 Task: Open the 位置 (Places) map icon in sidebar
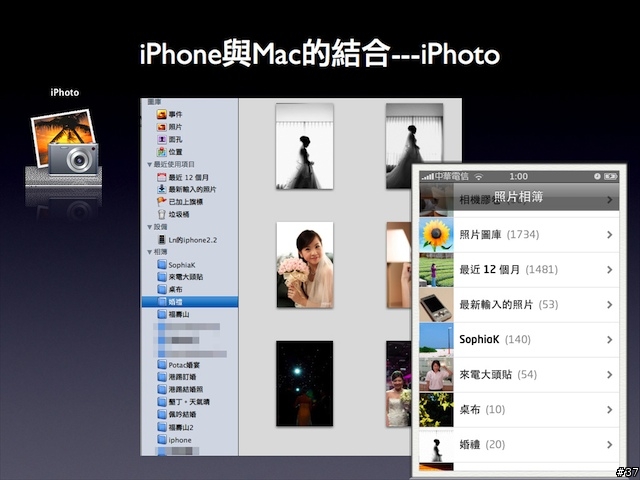pos(162,152)
